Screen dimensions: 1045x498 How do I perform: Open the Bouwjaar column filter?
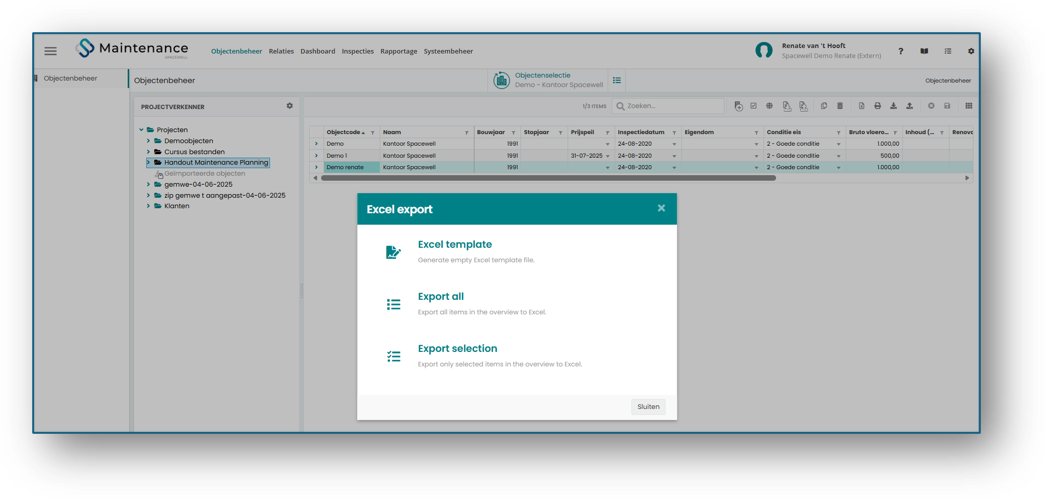pos(513,133)
